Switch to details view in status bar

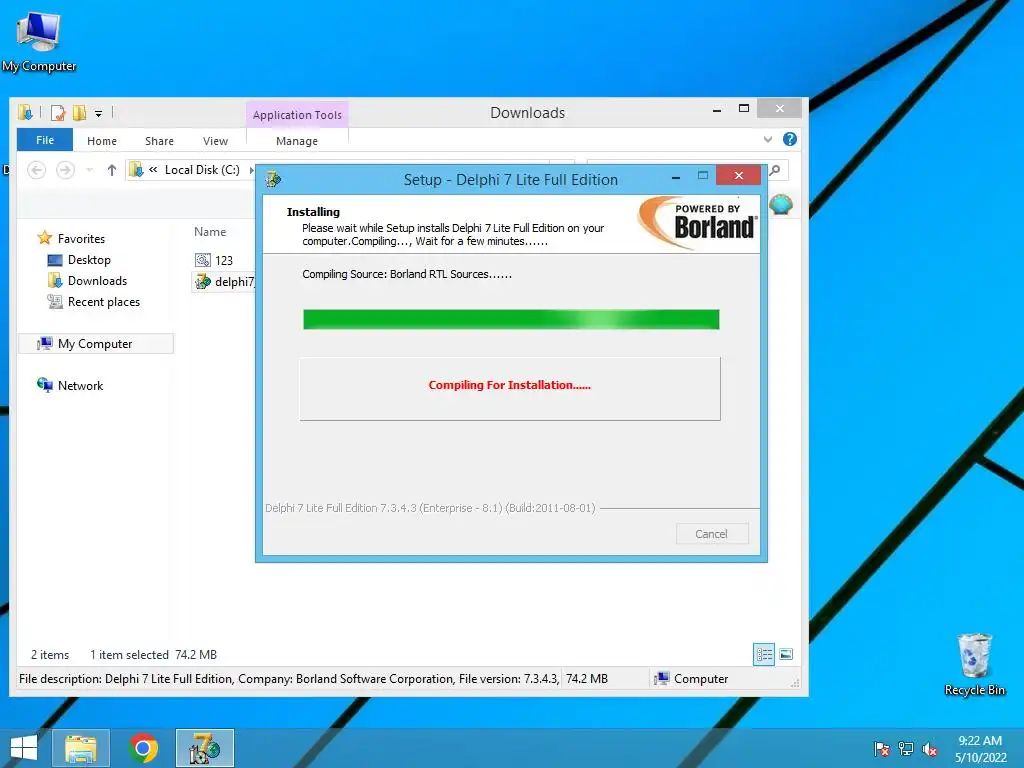tap(764, 654)
